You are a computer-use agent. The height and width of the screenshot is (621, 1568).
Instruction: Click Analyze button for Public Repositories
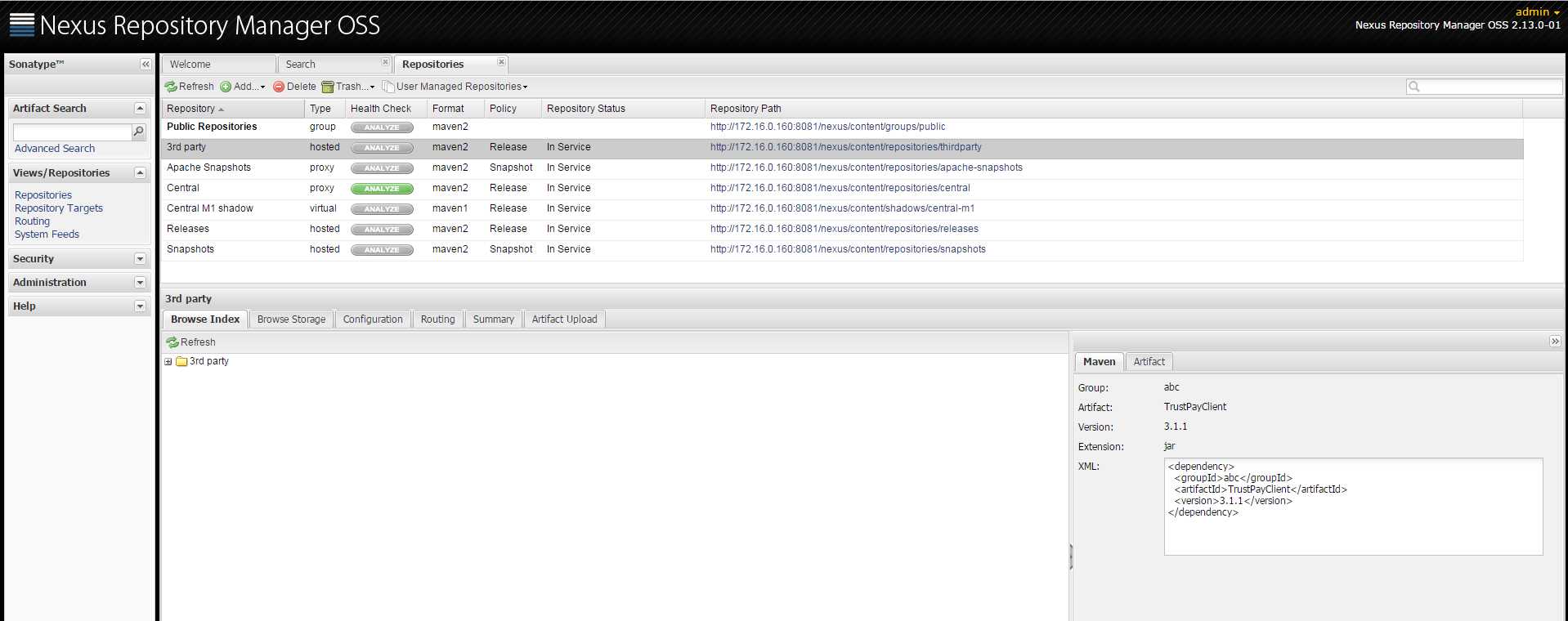(382, 127)
